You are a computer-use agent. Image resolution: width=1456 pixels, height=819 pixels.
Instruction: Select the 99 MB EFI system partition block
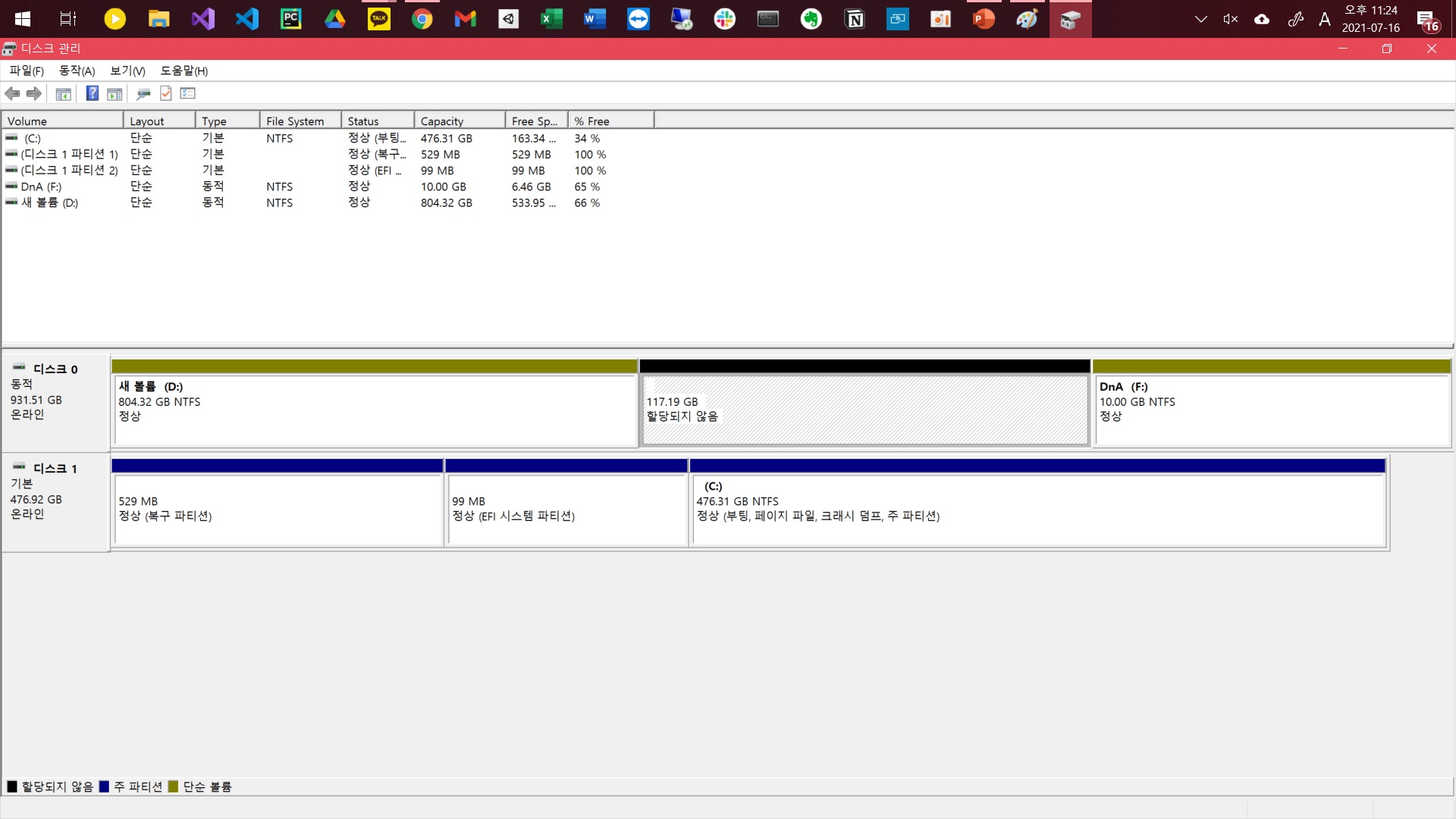tap(567, 508)
